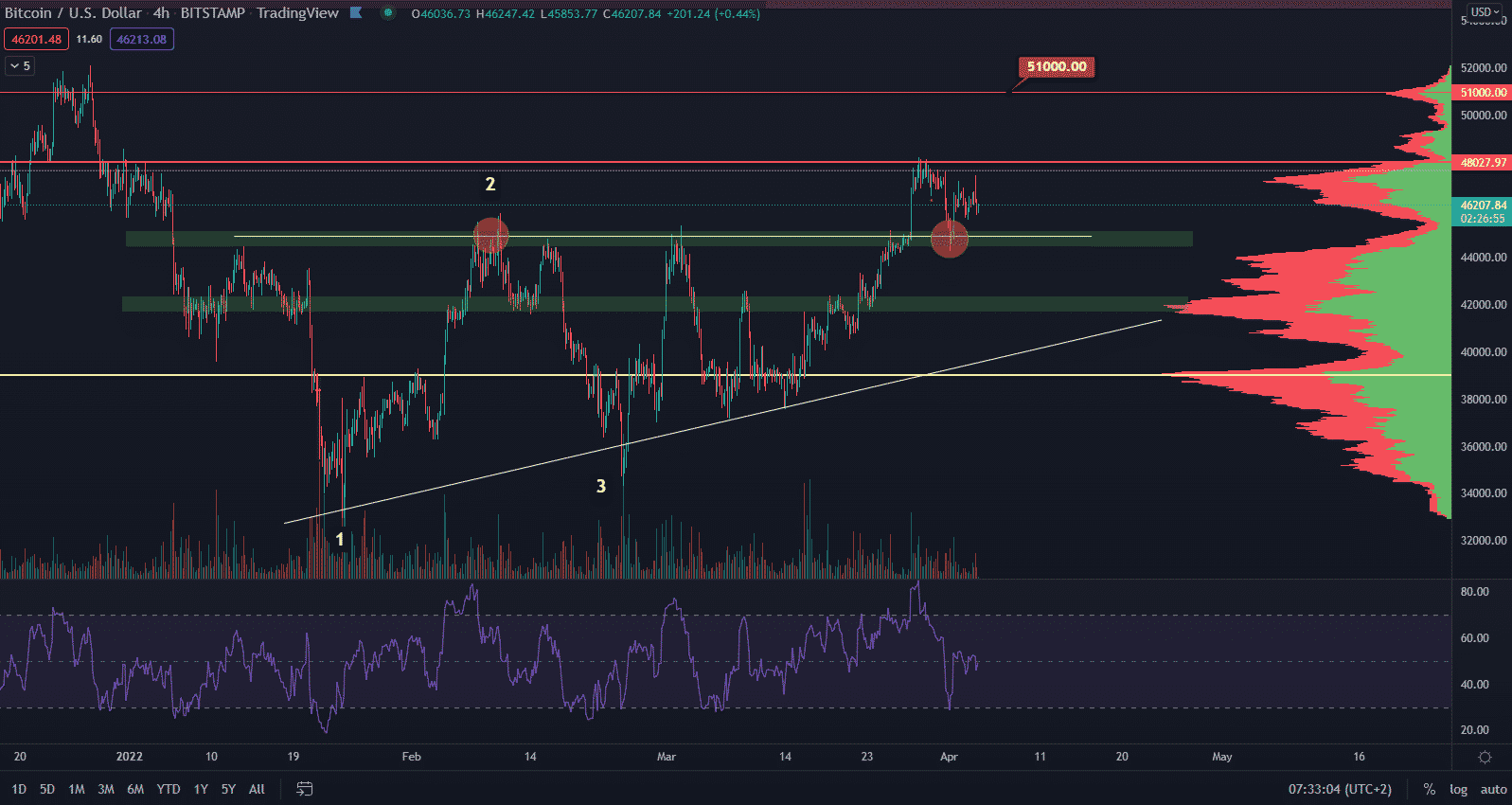Image resolution: width=1512 pixels, height=805 pixels.
Task: Enable auto scale for price axis
Action: (1493, 789)
